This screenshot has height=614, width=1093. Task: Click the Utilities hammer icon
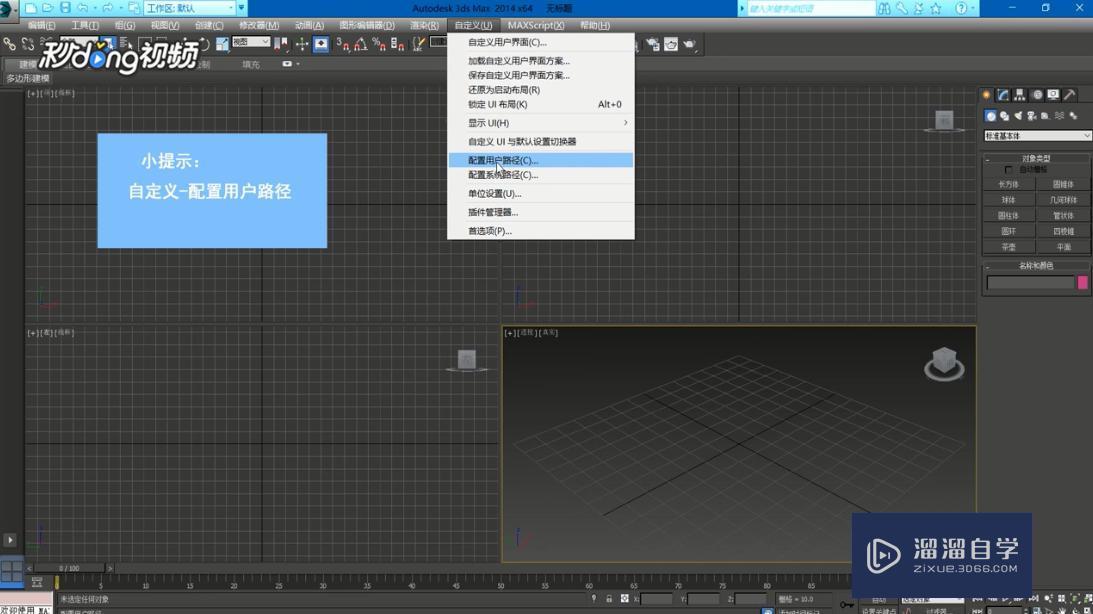[1069, 93]
